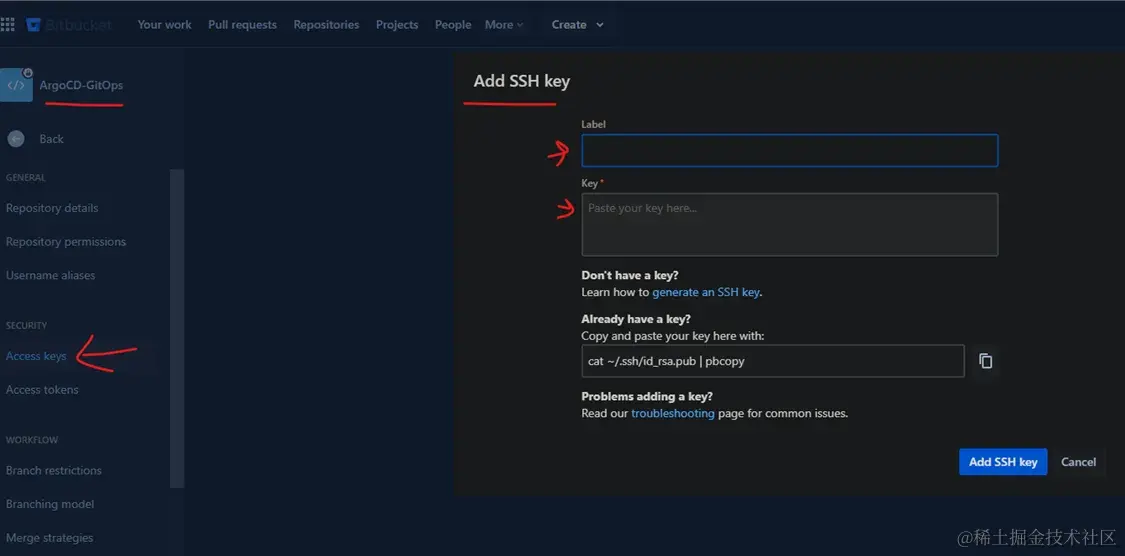This screenshot has width=1125, height=556.
Task: Open Repository permissions settings
Action: pos(66,242)
